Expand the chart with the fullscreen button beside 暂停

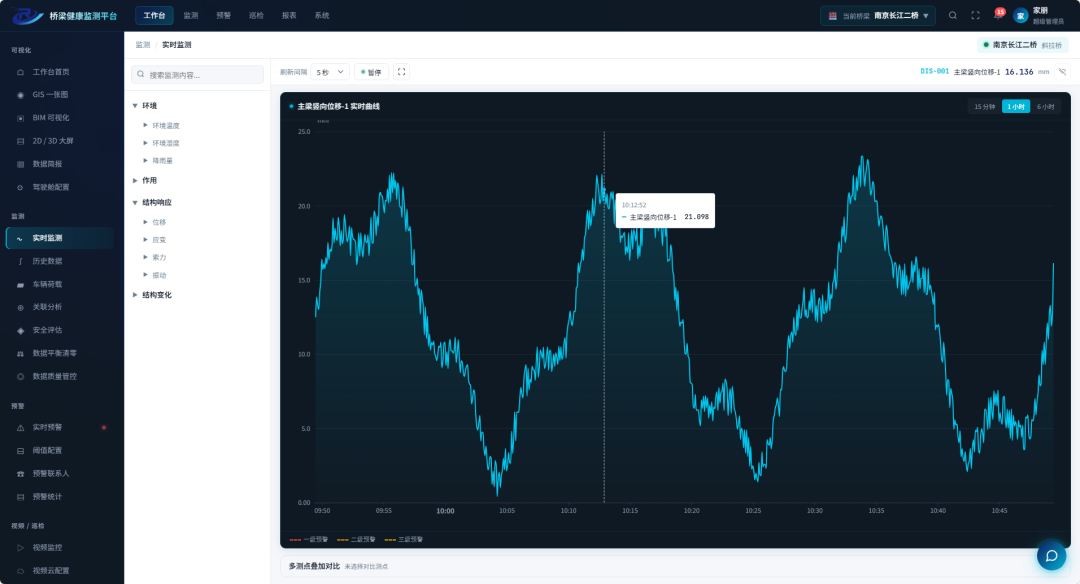tap(402, 72)
